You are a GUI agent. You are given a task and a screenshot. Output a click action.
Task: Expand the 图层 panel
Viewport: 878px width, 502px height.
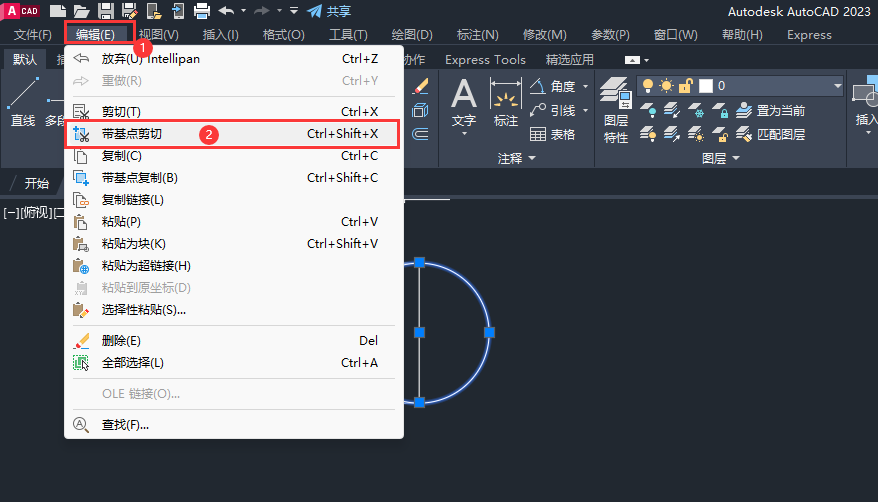[721, 158]
